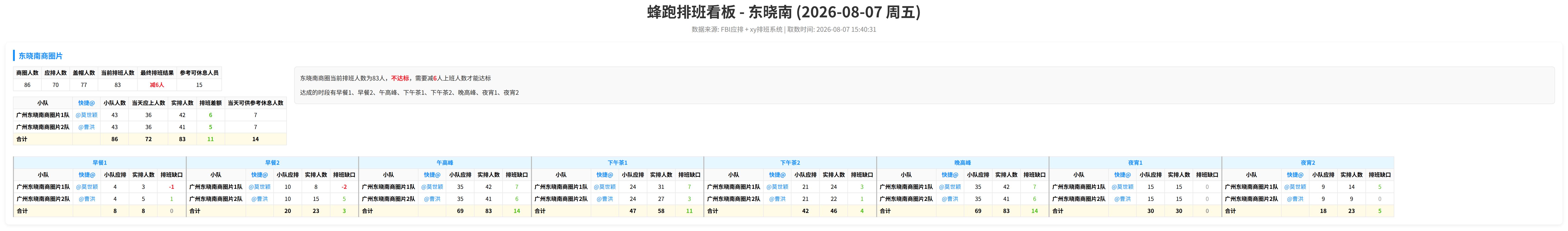Click the 晚高峰 period header
This screenshot has height=231, width=1568.
[x=962, y=163]
